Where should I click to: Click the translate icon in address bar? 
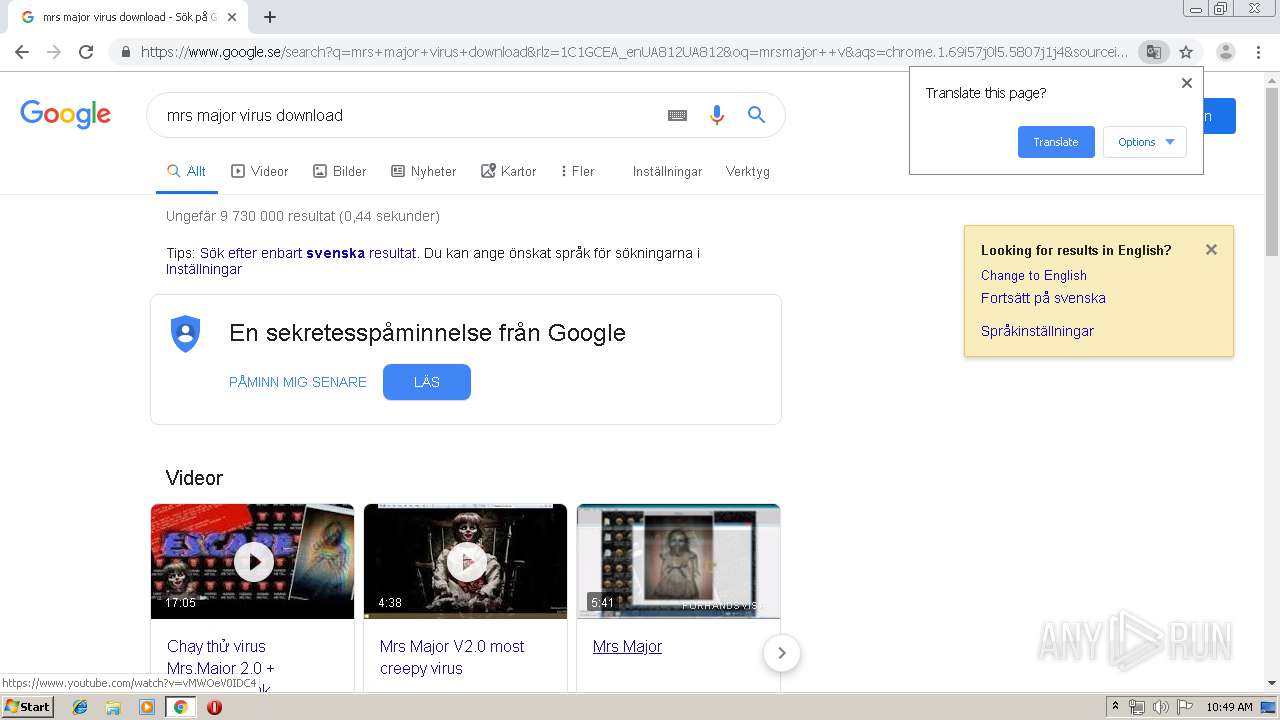[x=1154, y=52]
